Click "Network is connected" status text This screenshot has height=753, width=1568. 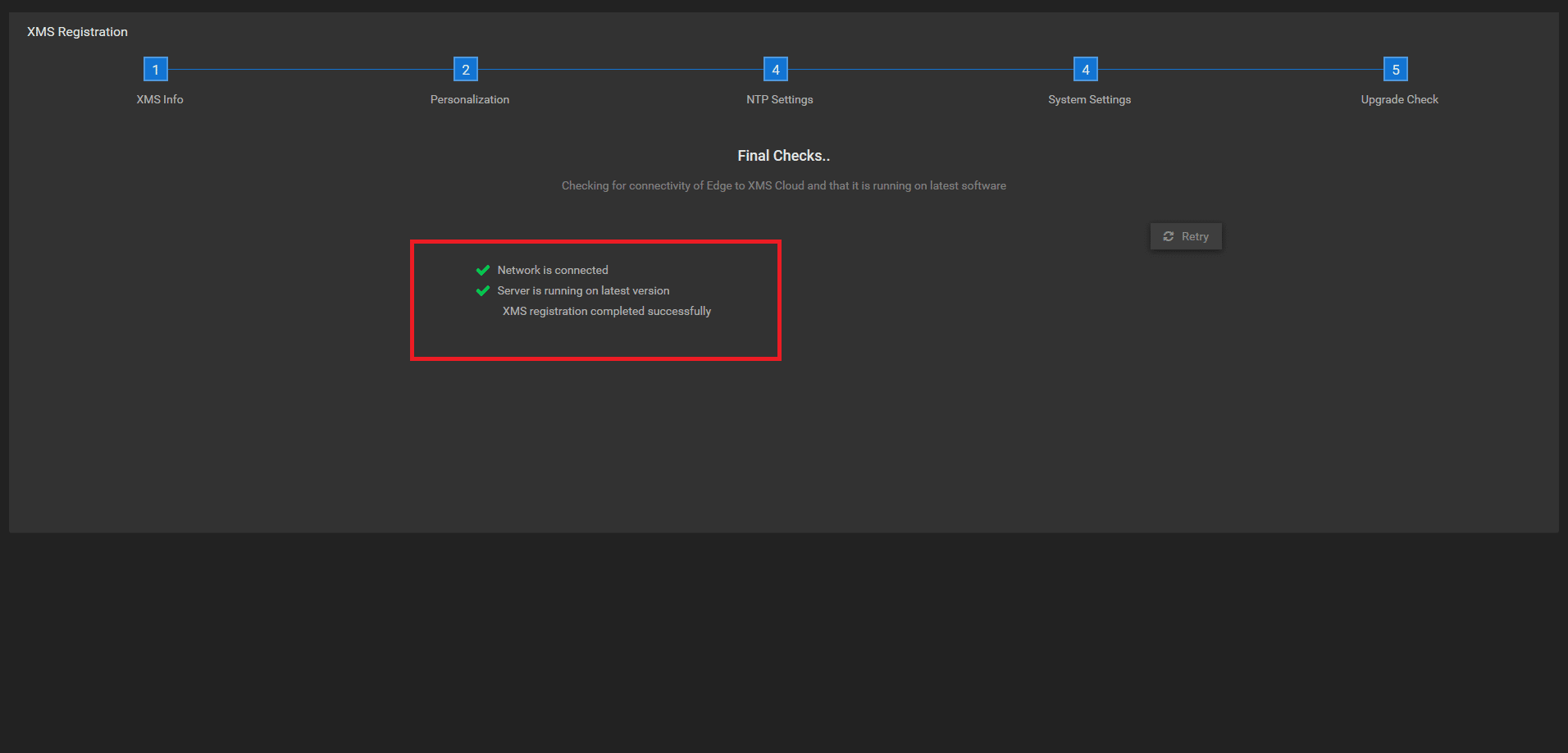[x=553, y=270]
